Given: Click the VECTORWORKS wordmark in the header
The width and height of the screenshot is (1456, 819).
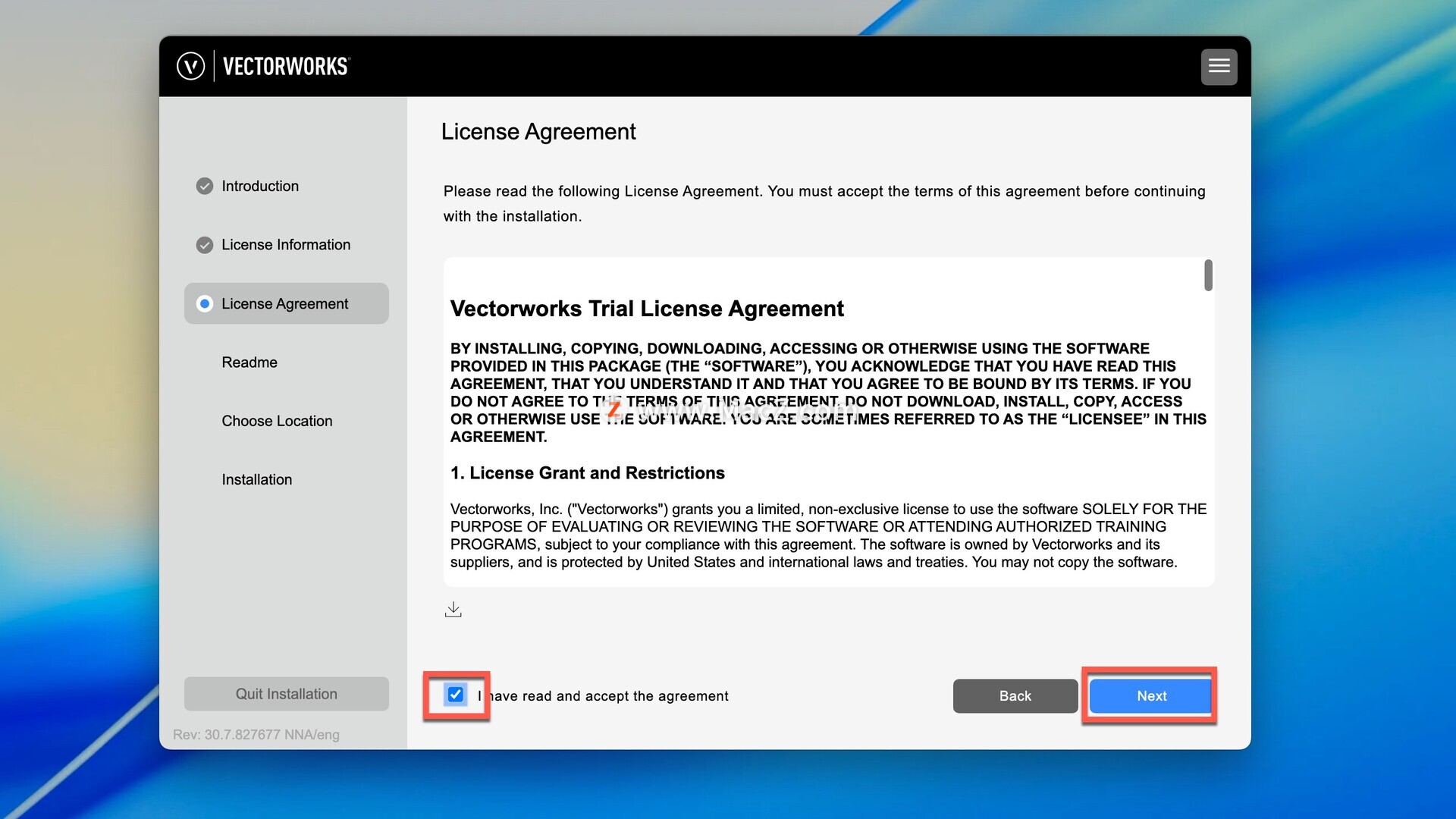Looking at the screenshot, I should (x=285, y=67).
